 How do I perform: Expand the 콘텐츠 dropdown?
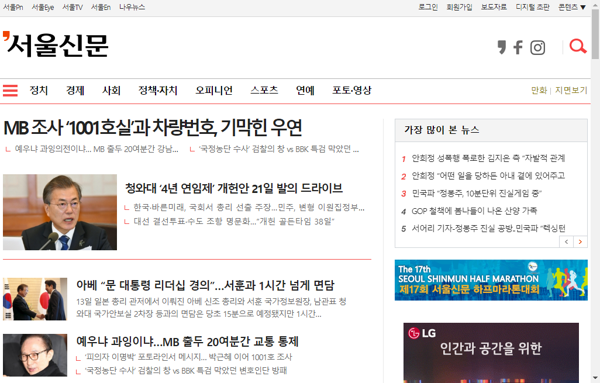point(572,7)
